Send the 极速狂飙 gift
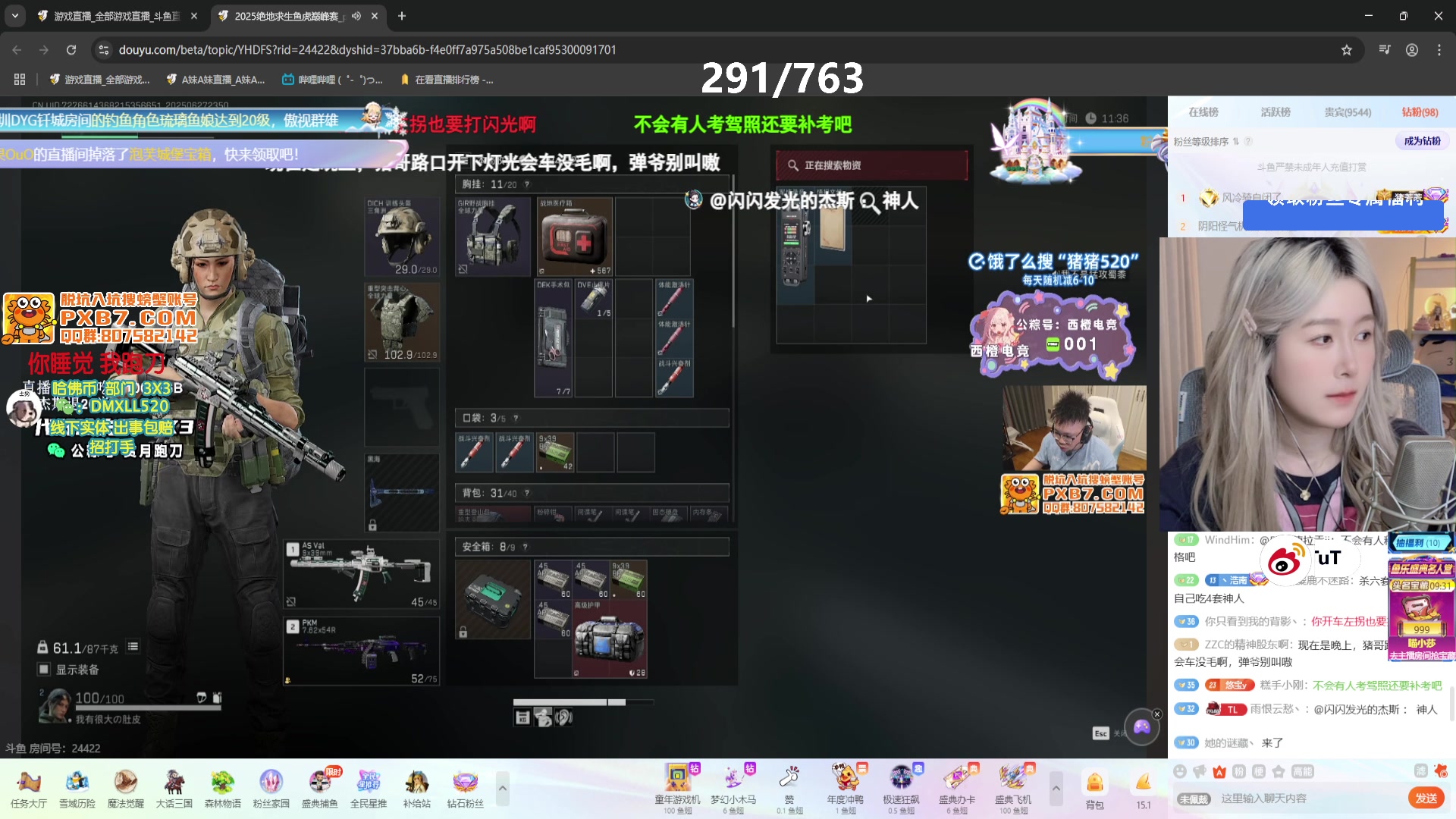 (x=902, y=789)
